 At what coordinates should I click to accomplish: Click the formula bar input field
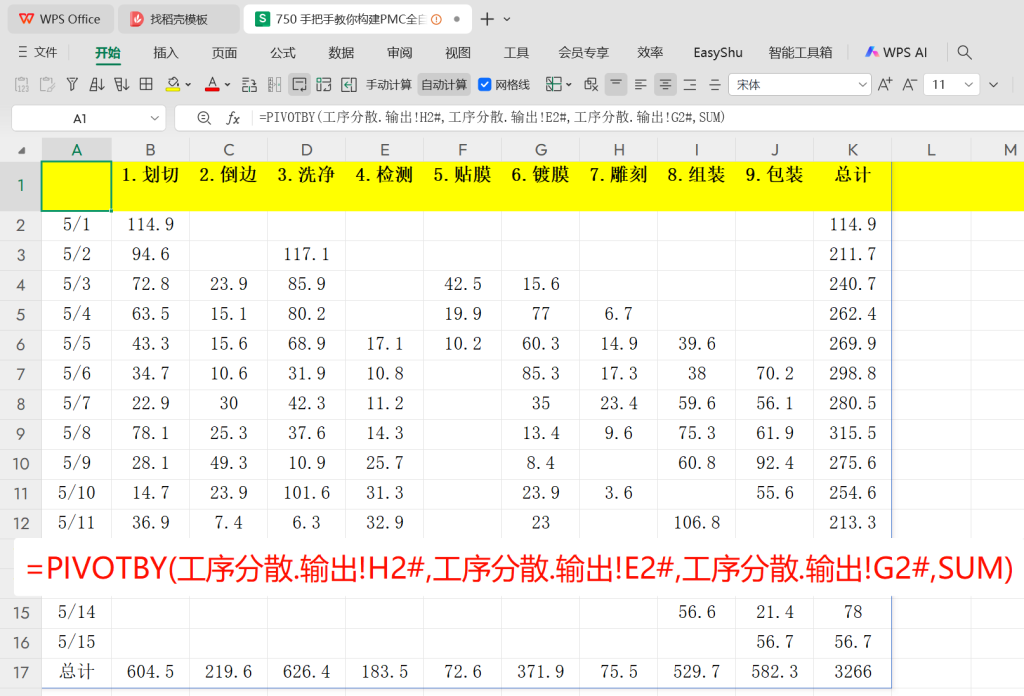[x=637, y=118]
